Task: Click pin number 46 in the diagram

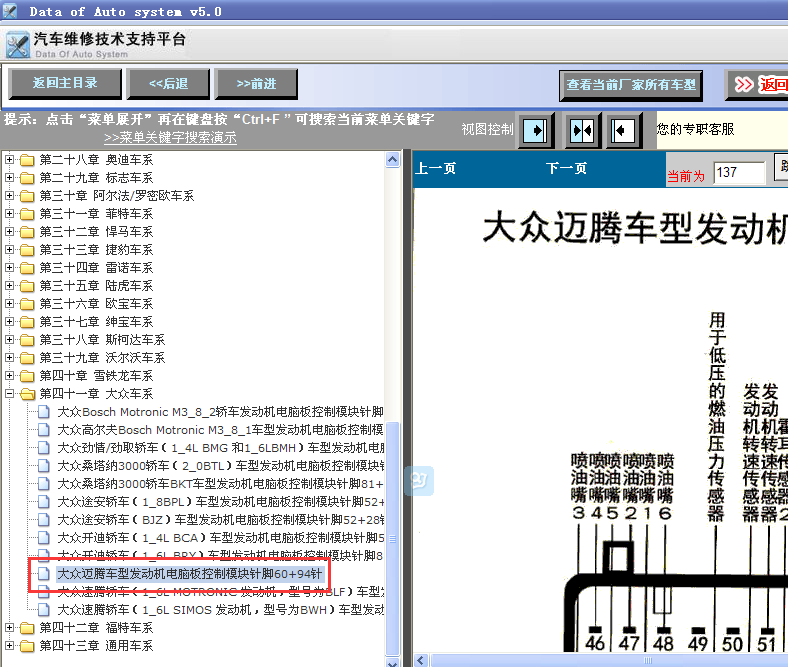Action: [x=595, y=643]
